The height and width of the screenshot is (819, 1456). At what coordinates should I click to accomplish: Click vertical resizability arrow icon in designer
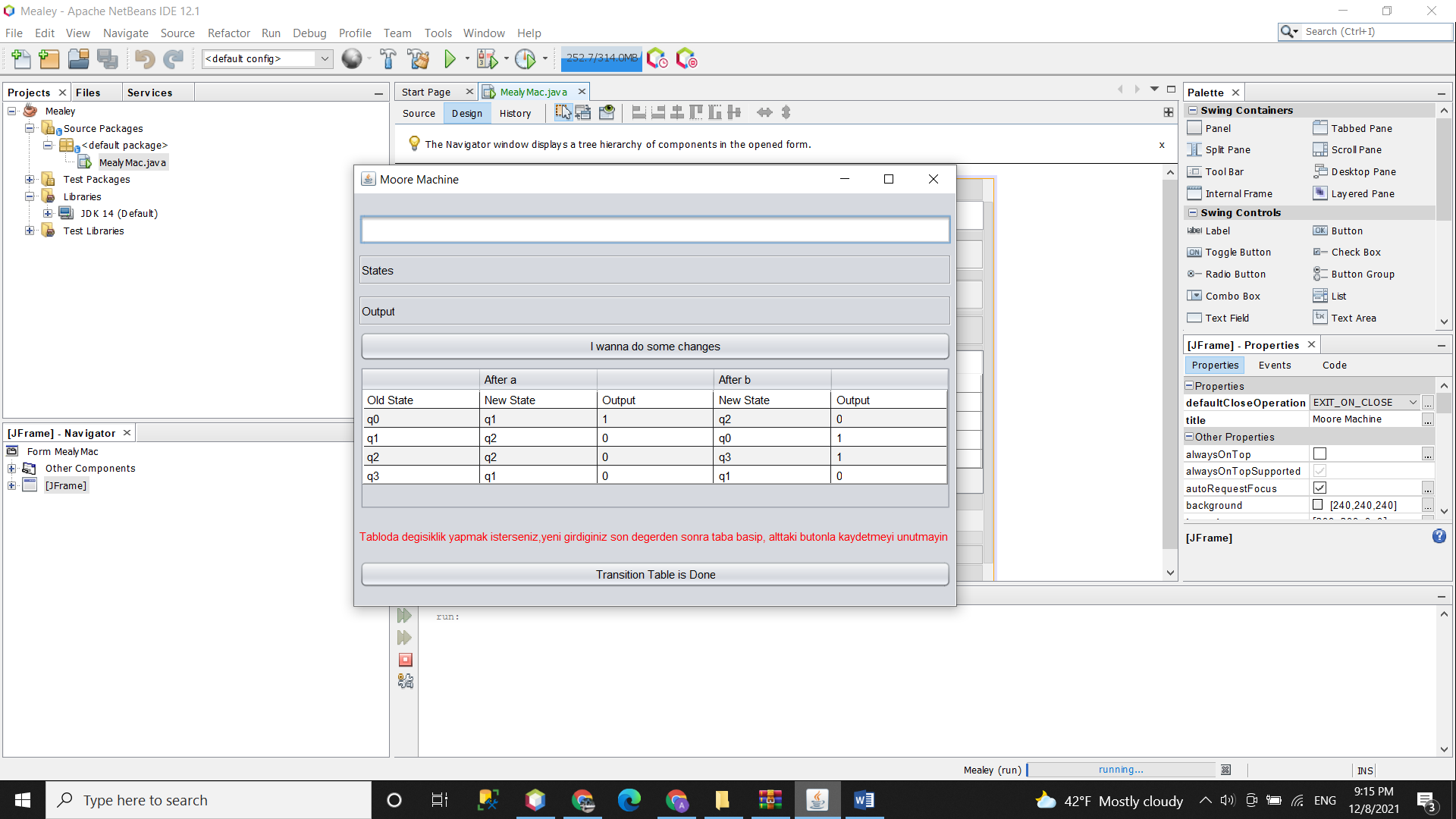tap(786, 112)
